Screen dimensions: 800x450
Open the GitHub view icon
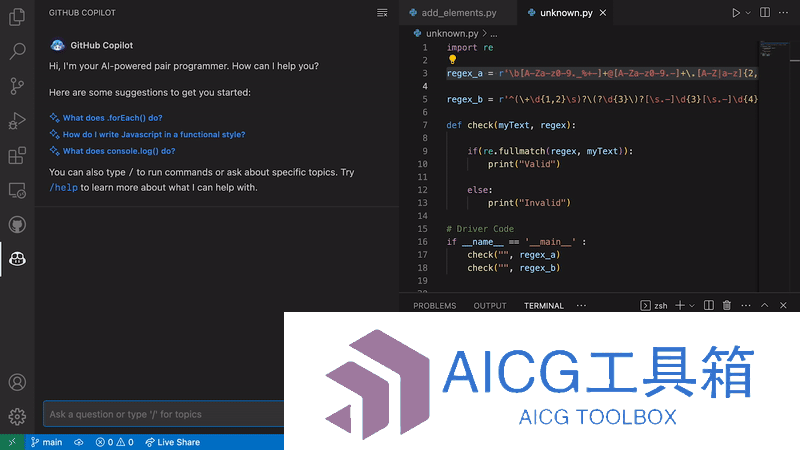point(17,224)
